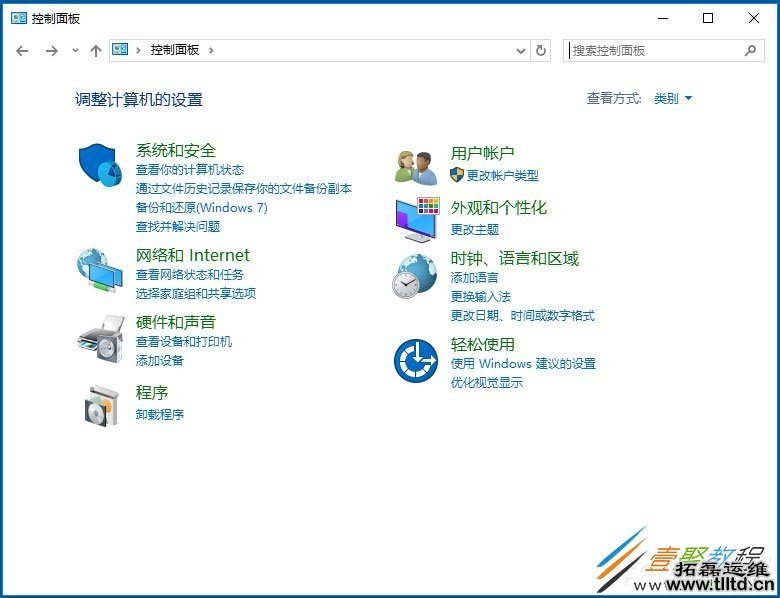The image size is (780, 598).
Task: Click 使用 Windows 建议的设置 link
Action: click(x=523, y=364)
